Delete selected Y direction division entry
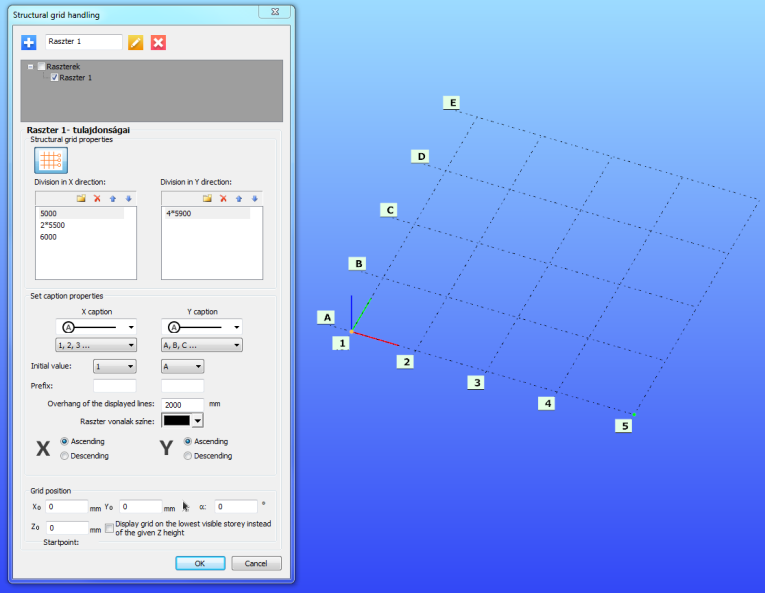The image size is (765, 593). 223,199
